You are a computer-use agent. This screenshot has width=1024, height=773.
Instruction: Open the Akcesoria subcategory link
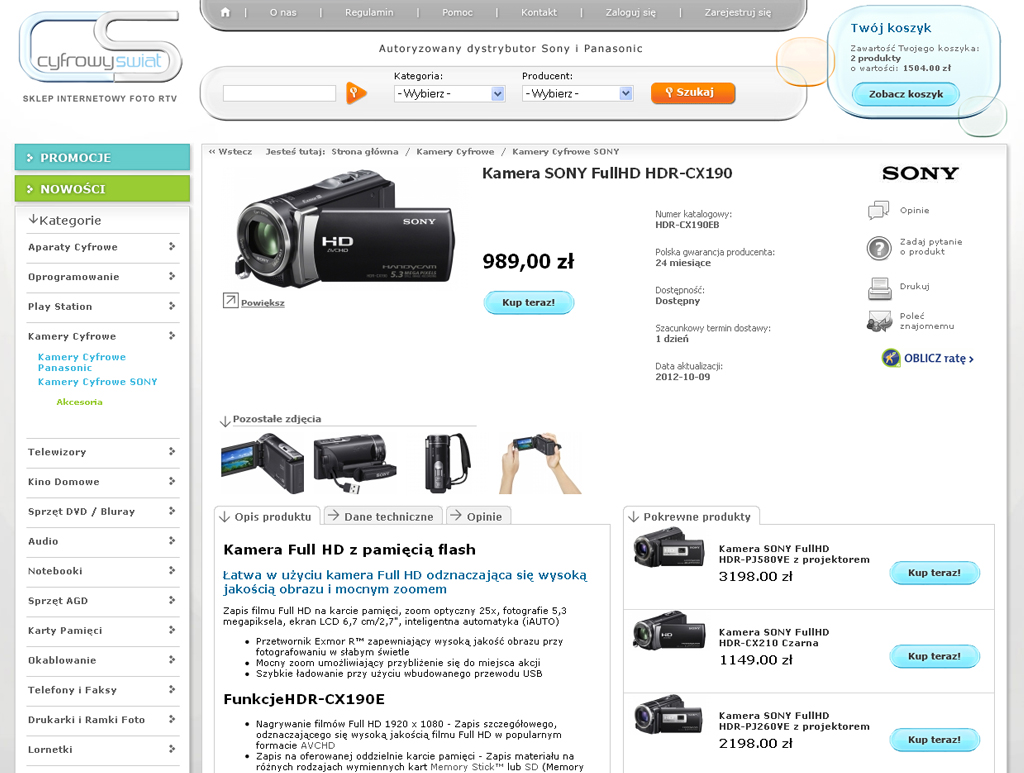[79, 402]
